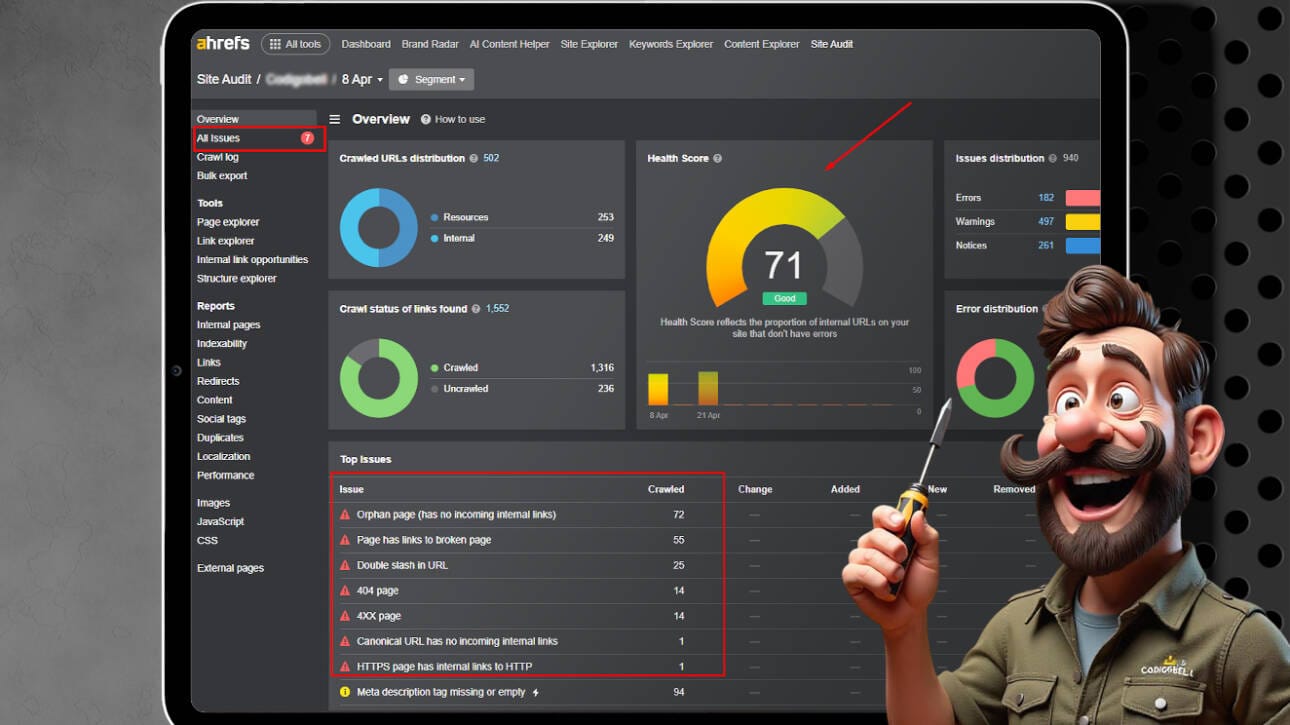
Task: Open the Crawl log sidebar item
Action: pos(217,157)
